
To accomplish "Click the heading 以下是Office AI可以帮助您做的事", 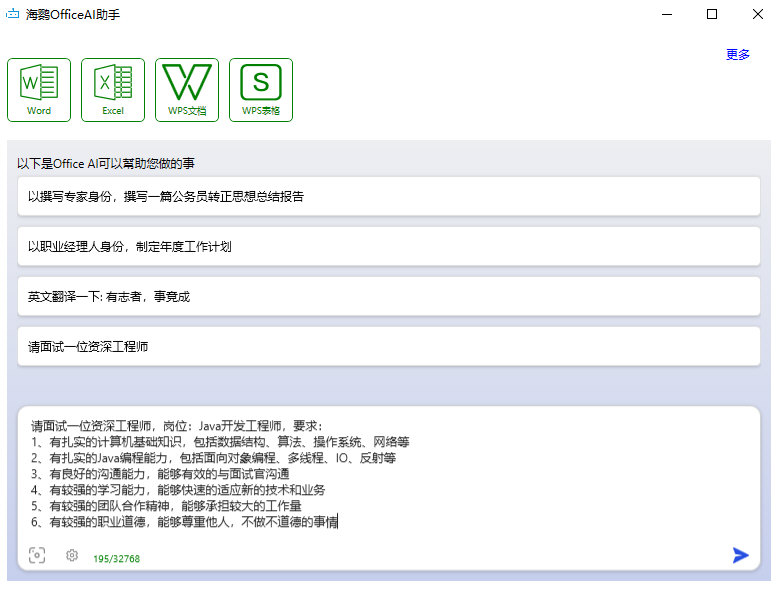I will point(106,163).
